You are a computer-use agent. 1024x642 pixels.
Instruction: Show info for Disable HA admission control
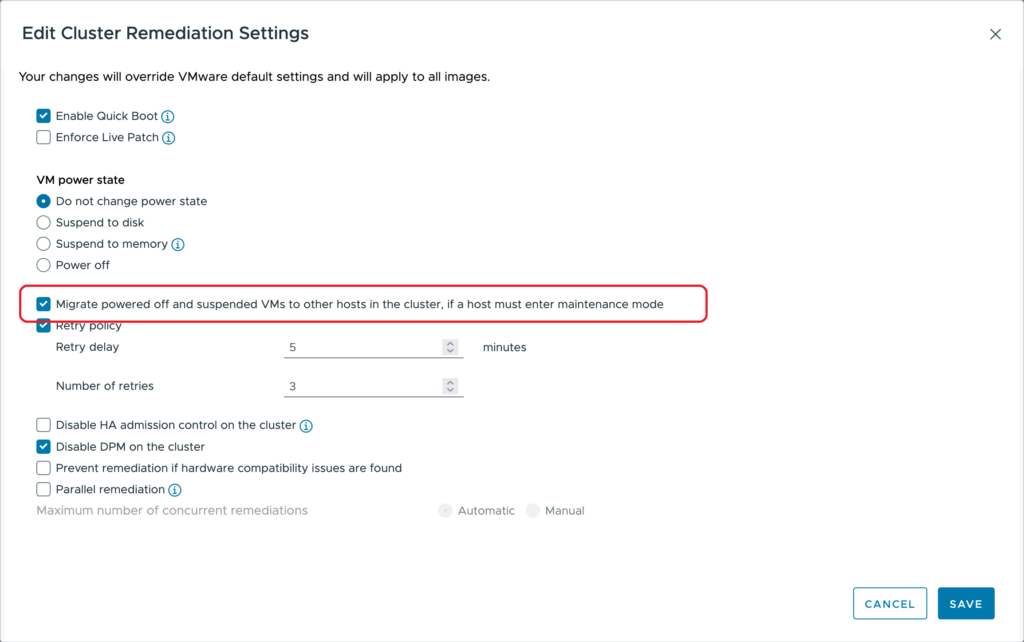(x=306, y=426)
